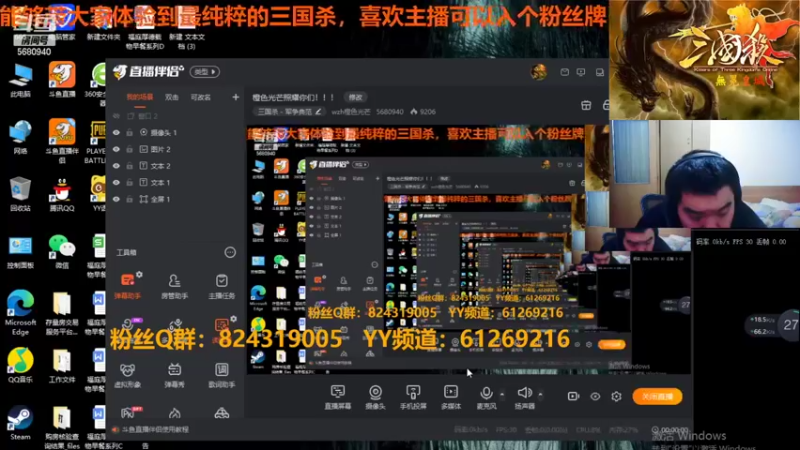800x450 pixels.
Task: Toggle visibility of 图片 2 source
Action: point(116,149)
